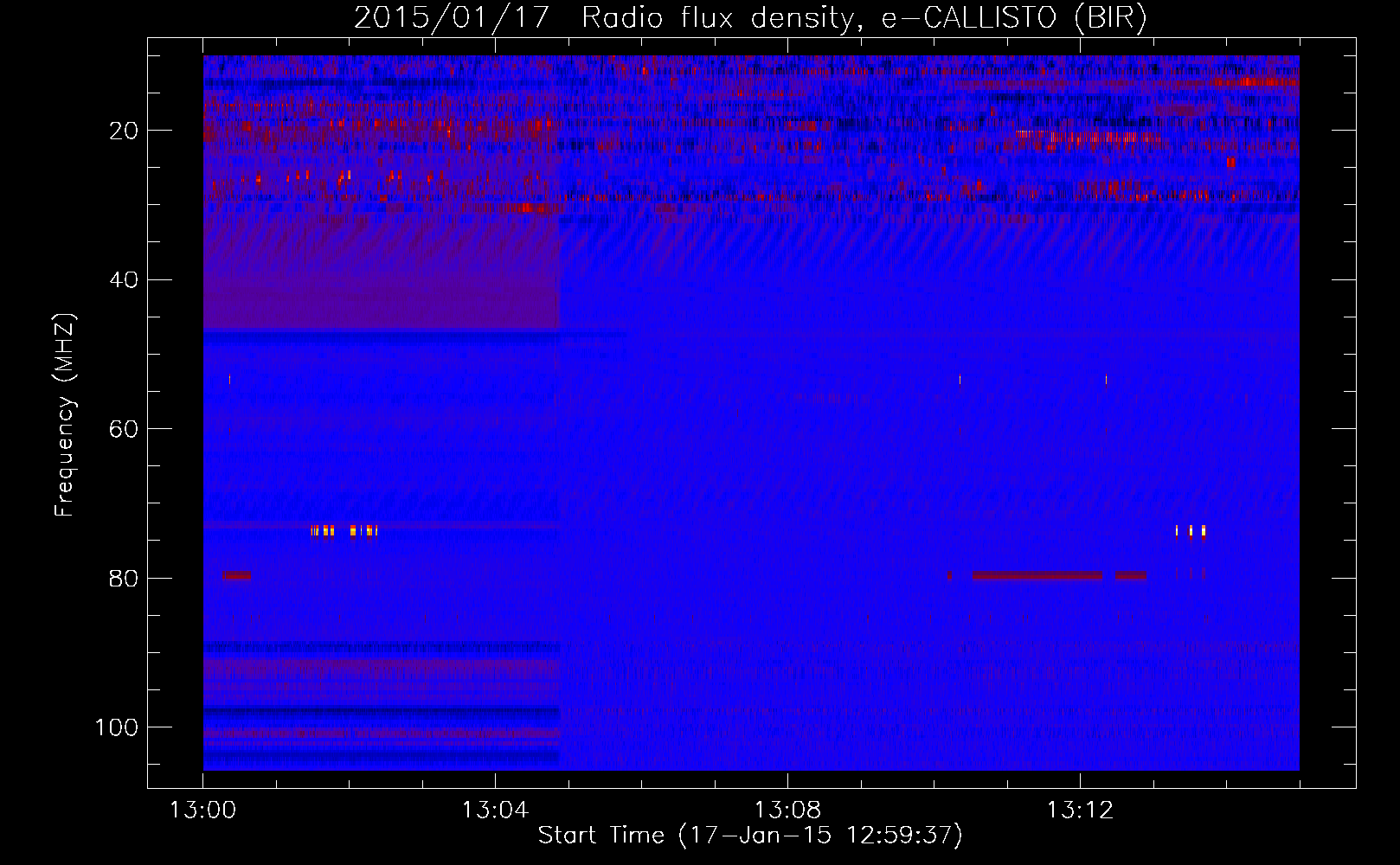Click the '20' frequency tick label
Screen dimensions: 1400x865
click(124, 131)
